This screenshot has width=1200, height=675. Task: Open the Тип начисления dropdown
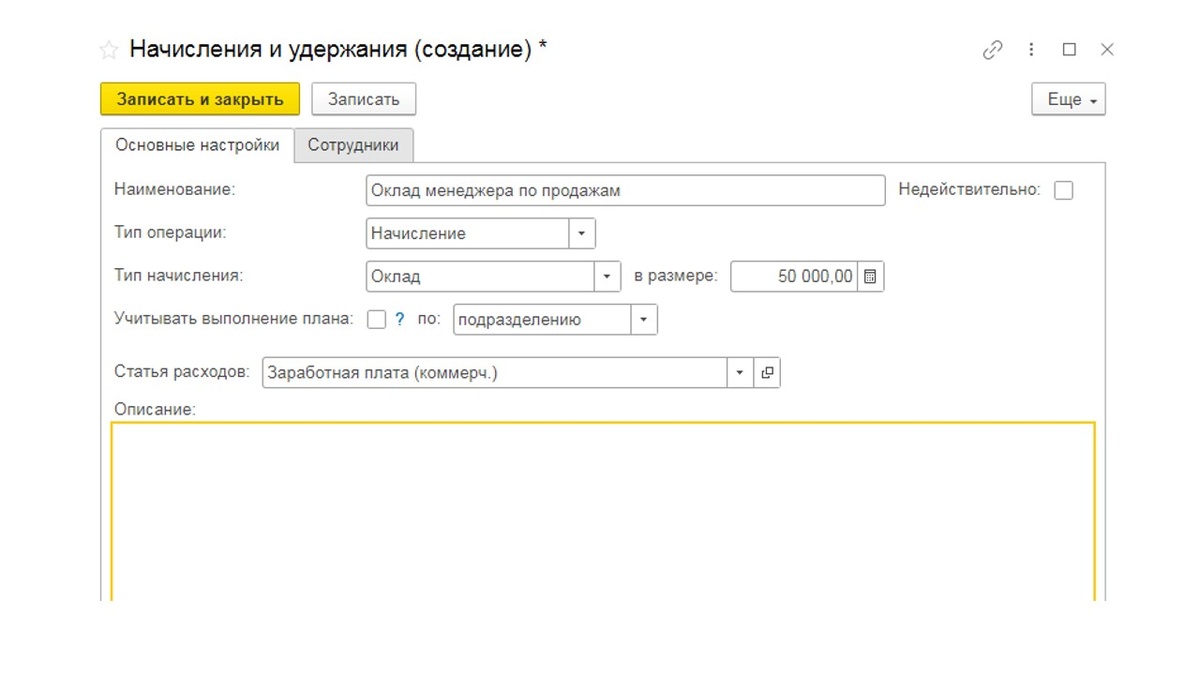point(607,276)
